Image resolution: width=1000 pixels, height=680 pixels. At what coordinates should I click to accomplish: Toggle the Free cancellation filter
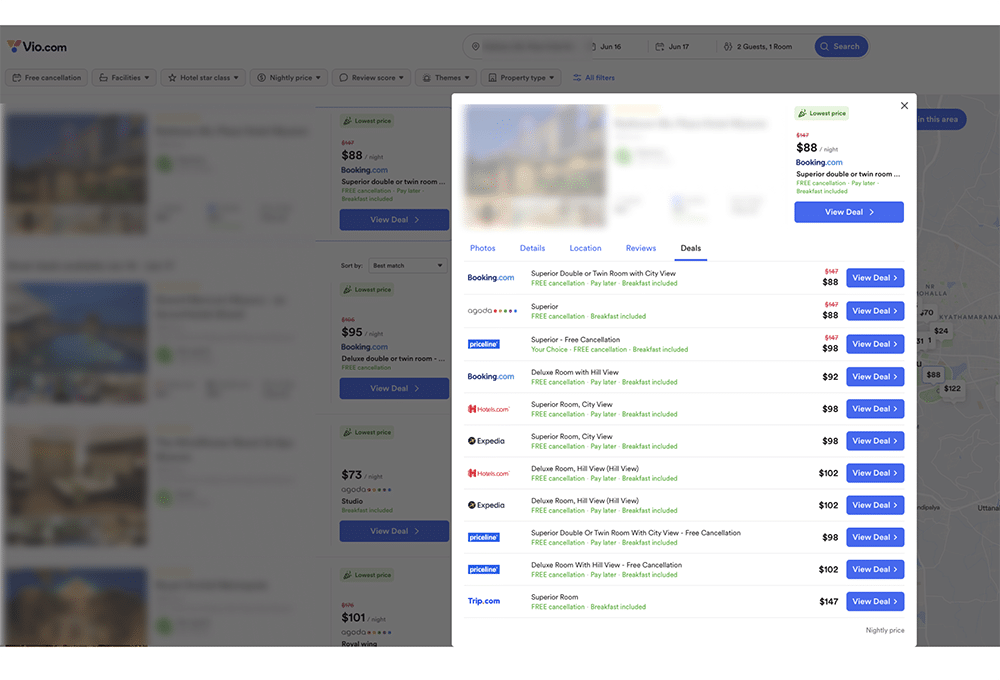pos(47,78)
